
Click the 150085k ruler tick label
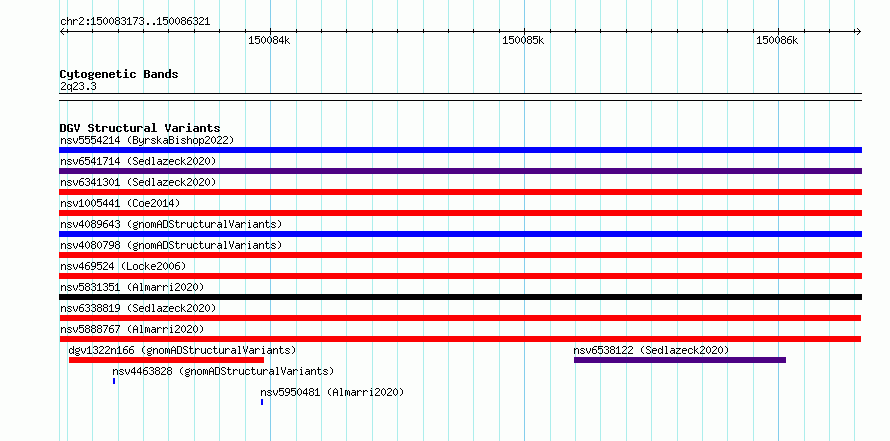(x=523, y=40)
